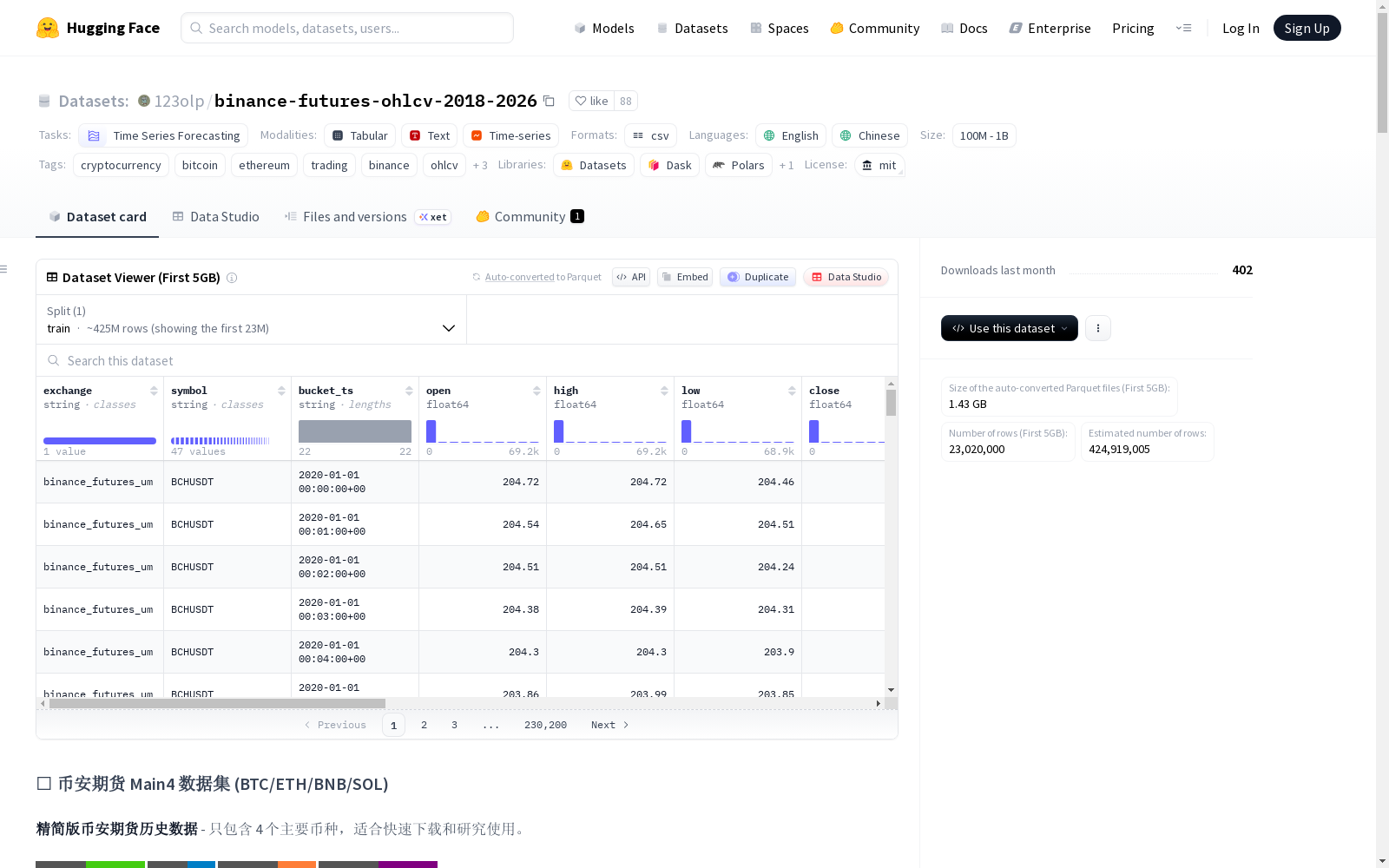Select the Dask library tag
Screen dimensions: 1389x868
point(670,165)
